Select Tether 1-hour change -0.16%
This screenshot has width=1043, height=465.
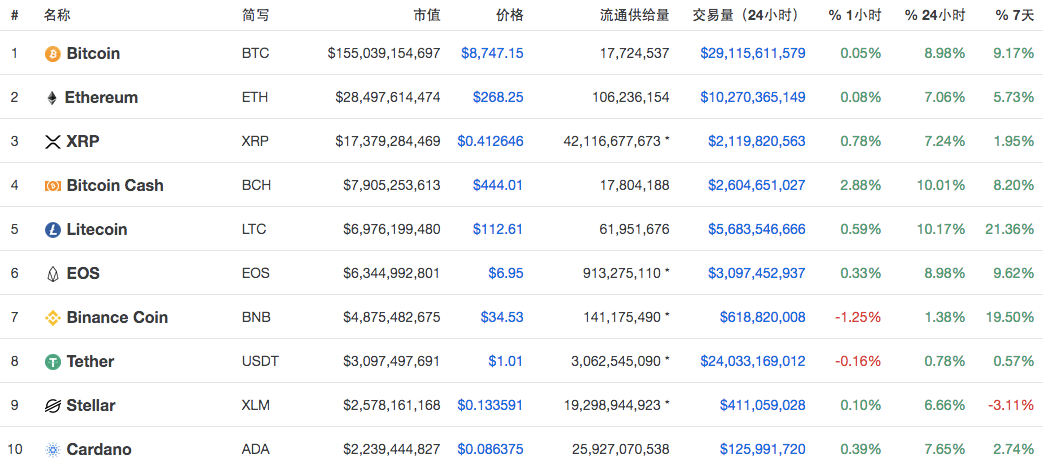[858, 361]
